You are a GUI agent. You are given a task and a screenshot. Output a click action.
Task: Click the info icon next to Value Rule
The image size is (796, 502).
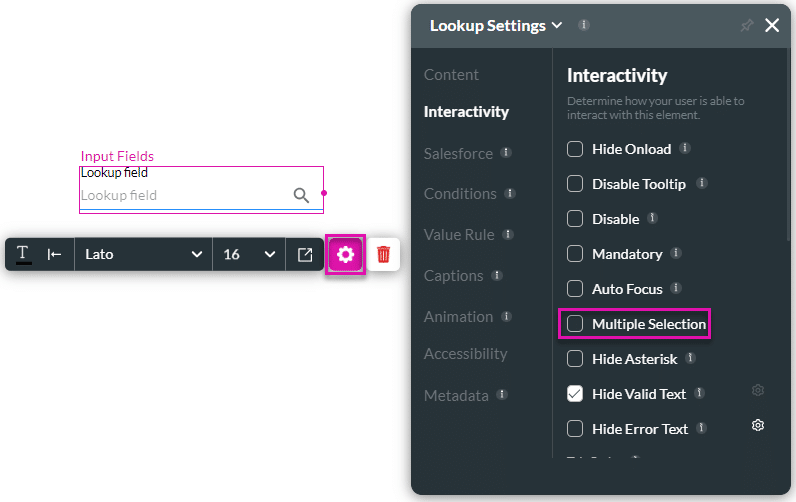[508, 234]
